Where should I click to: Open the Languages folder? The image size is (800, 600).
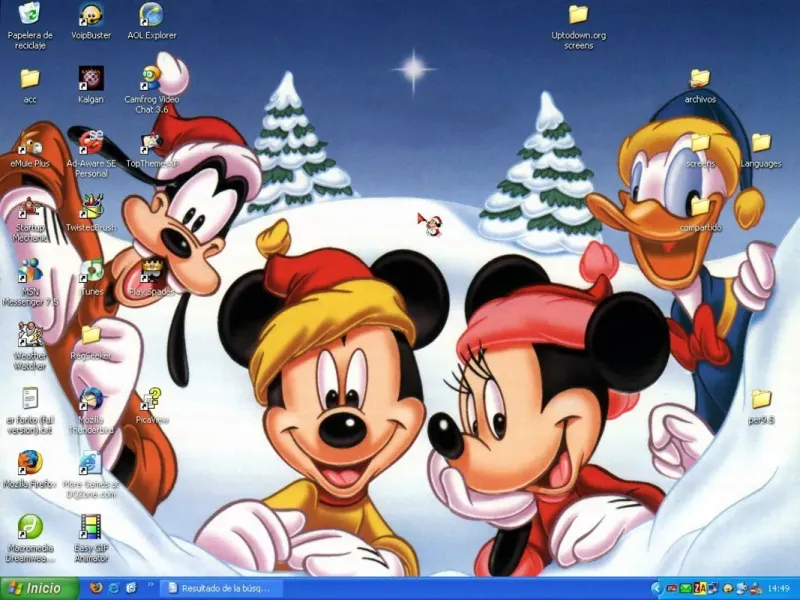point(761,150)
